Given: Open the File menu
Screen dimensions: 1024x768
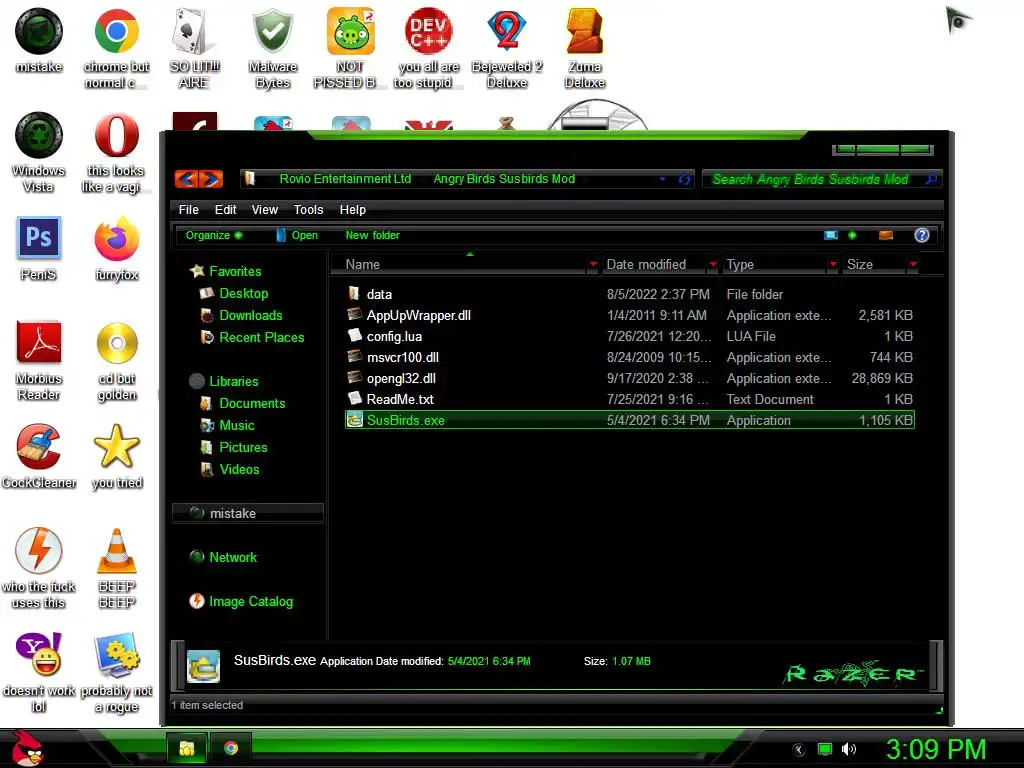Looking at the screenshot, I should pyautogui.click(x=189, y=210).
